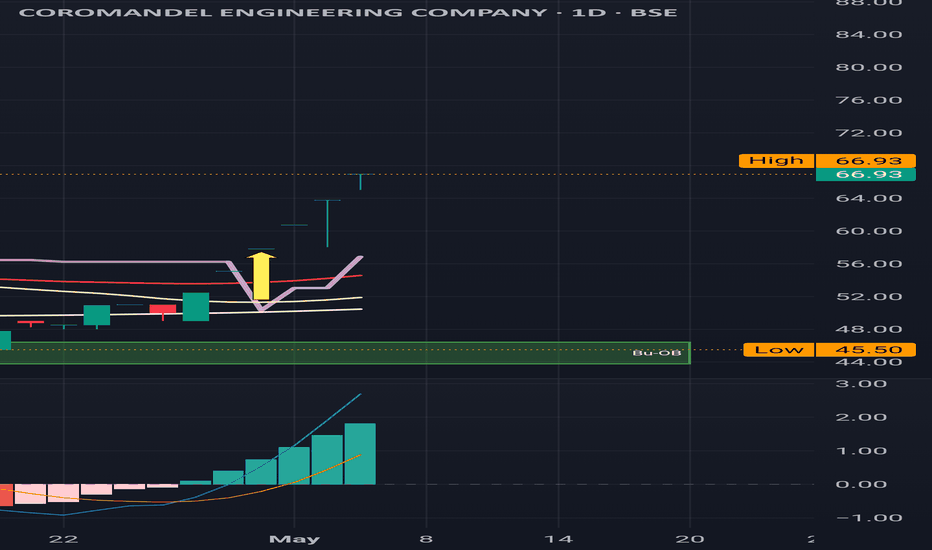Screen dimensions: 932x550
Task: Click the 14 date label on time axis
Action: [558, 539]
